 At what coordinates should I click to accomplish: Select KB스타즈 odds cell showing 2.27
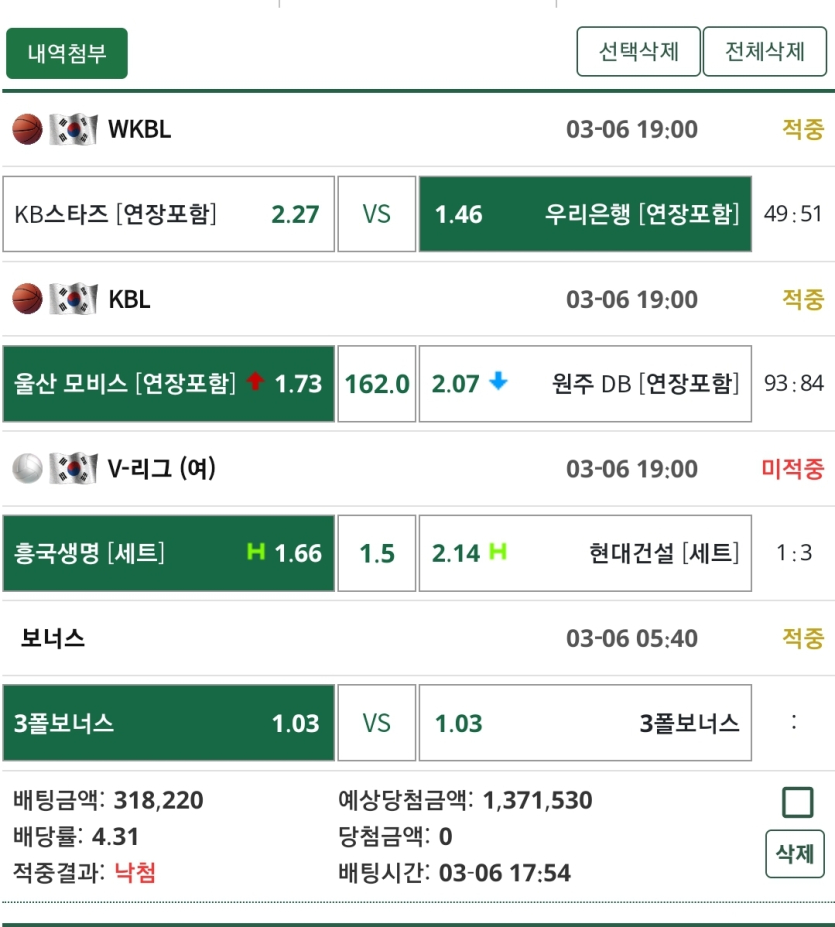pos(169,213)
